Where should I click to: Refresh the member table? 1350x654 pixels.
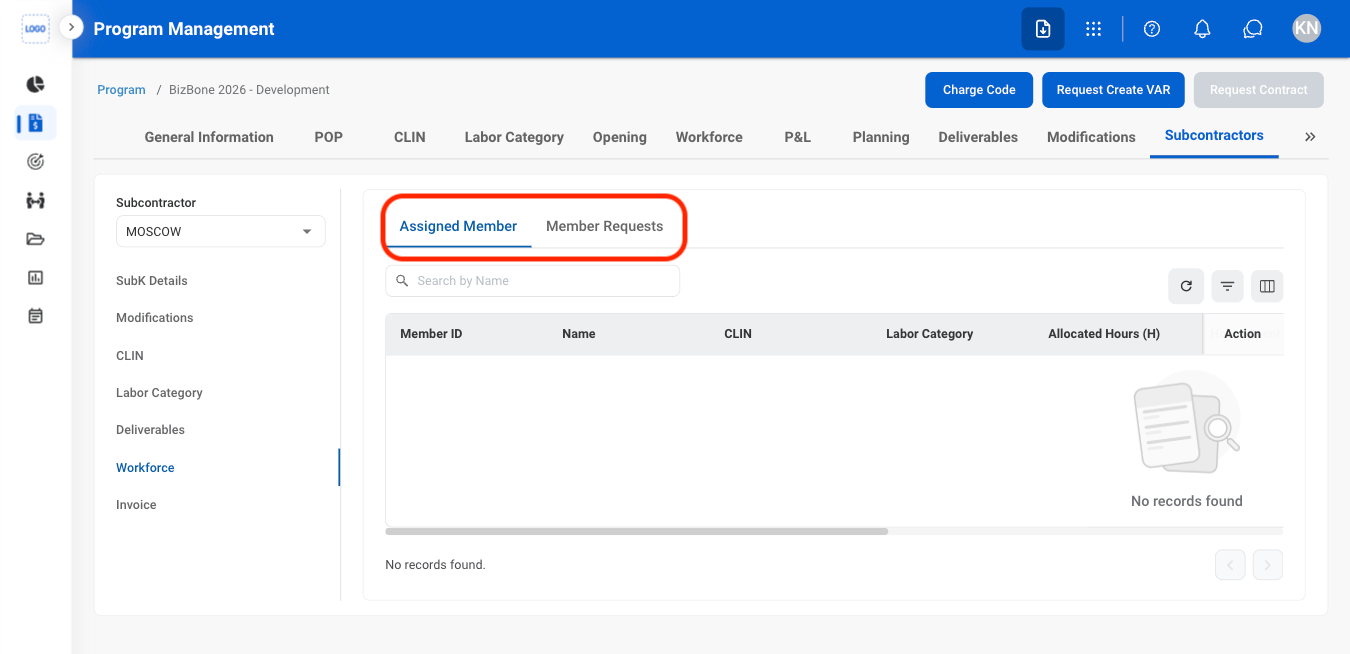pyautogui.click(x=1186, y=286)
